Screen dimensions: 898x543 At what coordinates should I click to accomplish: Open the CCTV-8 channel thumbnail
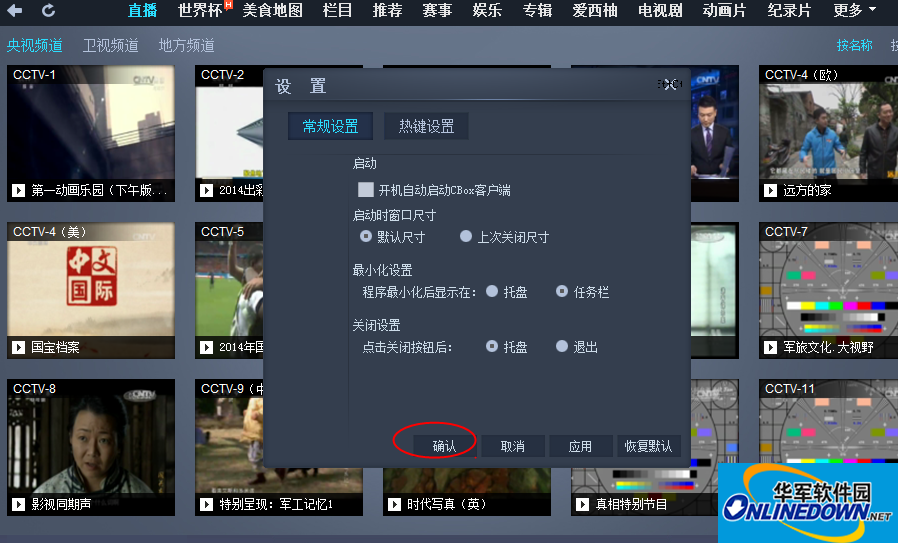pyautogui.click(x=91, y=442)
